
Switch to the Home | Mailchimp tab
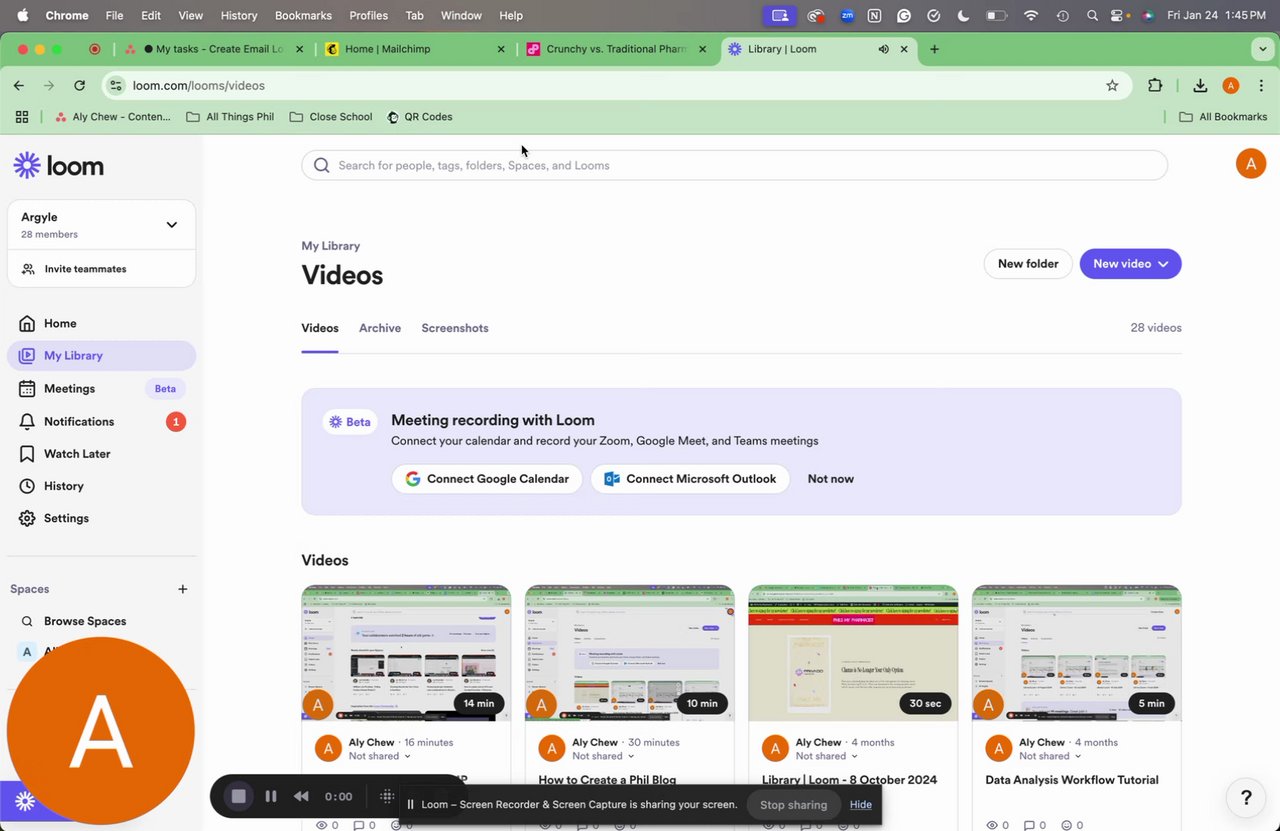[415, 49]
